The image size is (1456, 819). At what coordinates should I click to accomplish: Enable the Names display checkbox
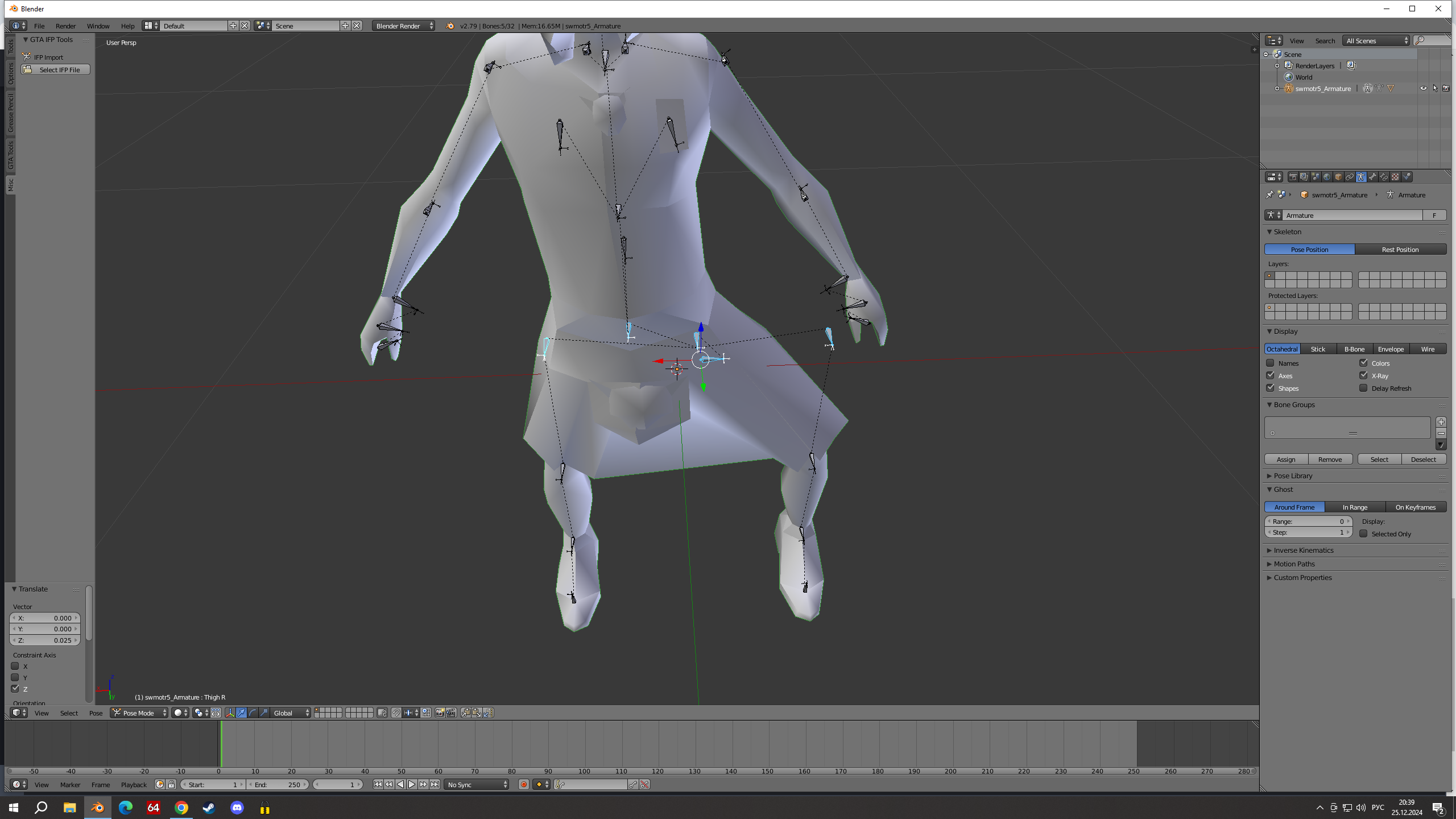pyautogui.click(x=1270, y=363)
